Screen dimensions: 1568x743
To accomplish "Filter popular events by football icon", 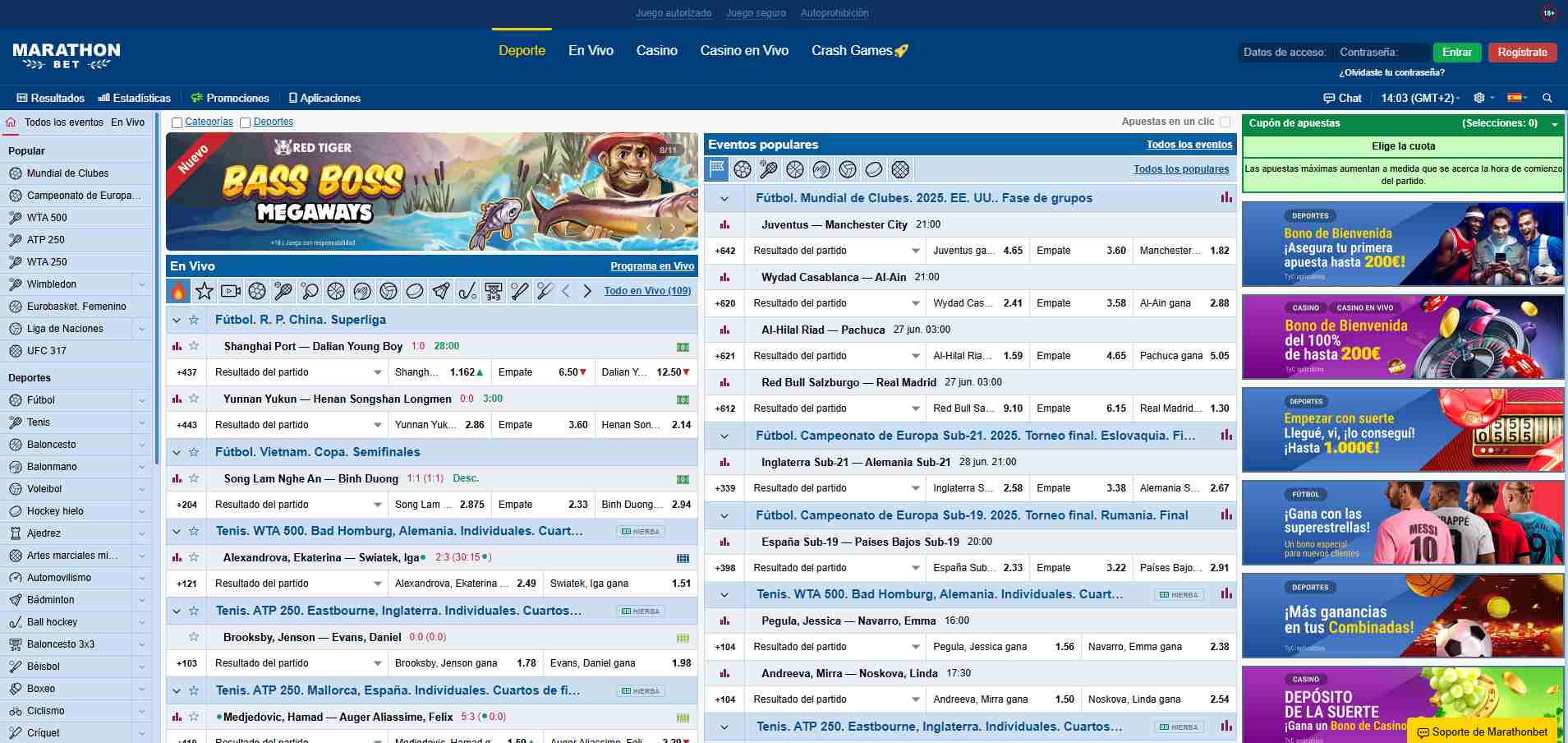I will 743,169.
